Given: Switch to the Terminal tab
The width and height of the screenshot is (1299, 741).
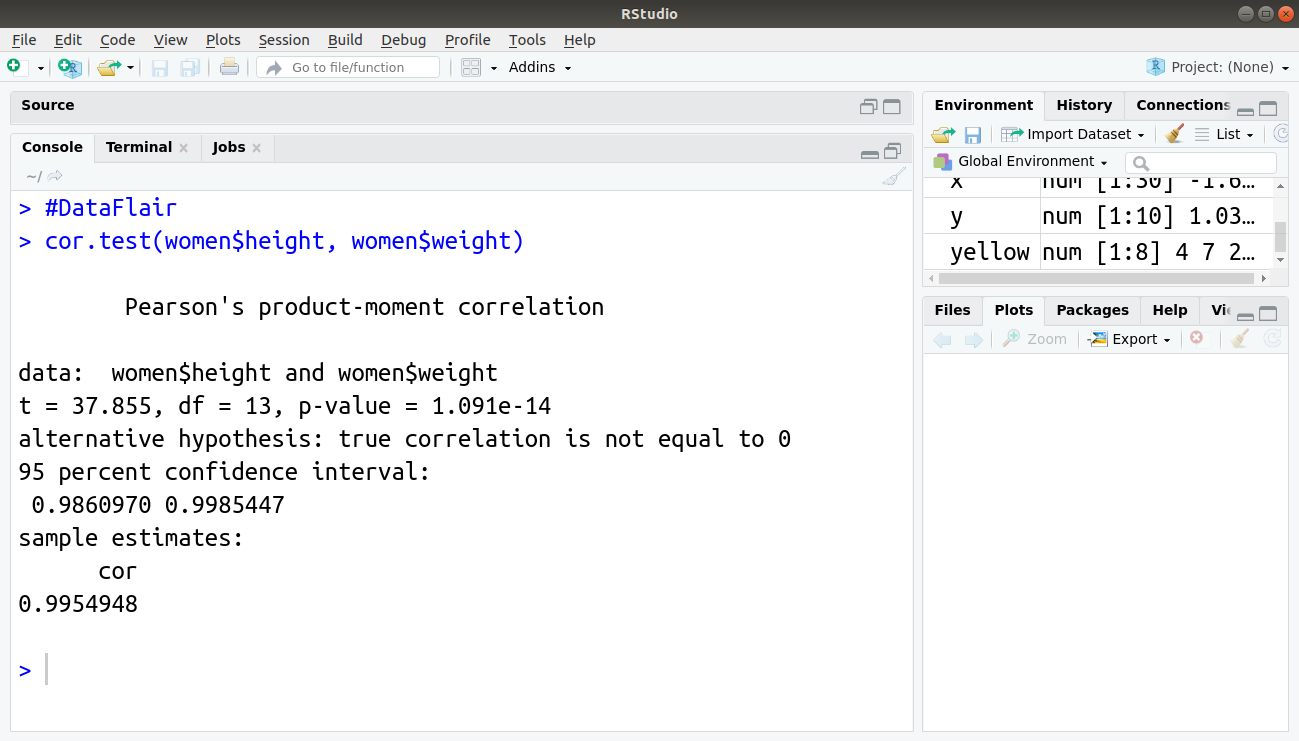Looking at the screenshot, I should pos(138,147).
